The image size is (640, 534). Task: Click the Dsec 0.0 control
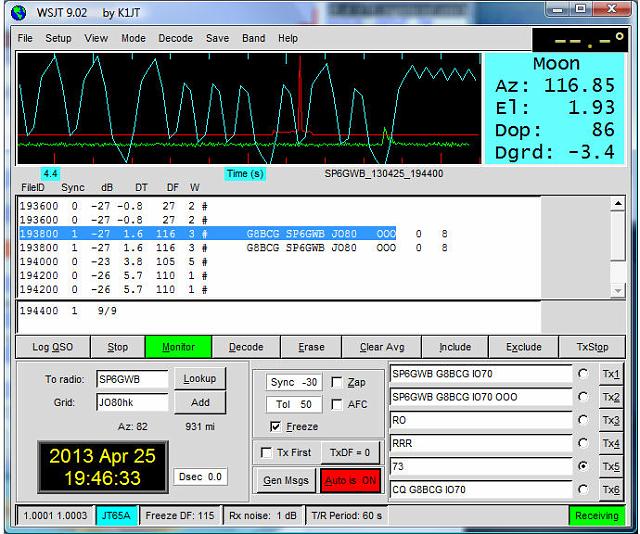click(x=200, y=477)
